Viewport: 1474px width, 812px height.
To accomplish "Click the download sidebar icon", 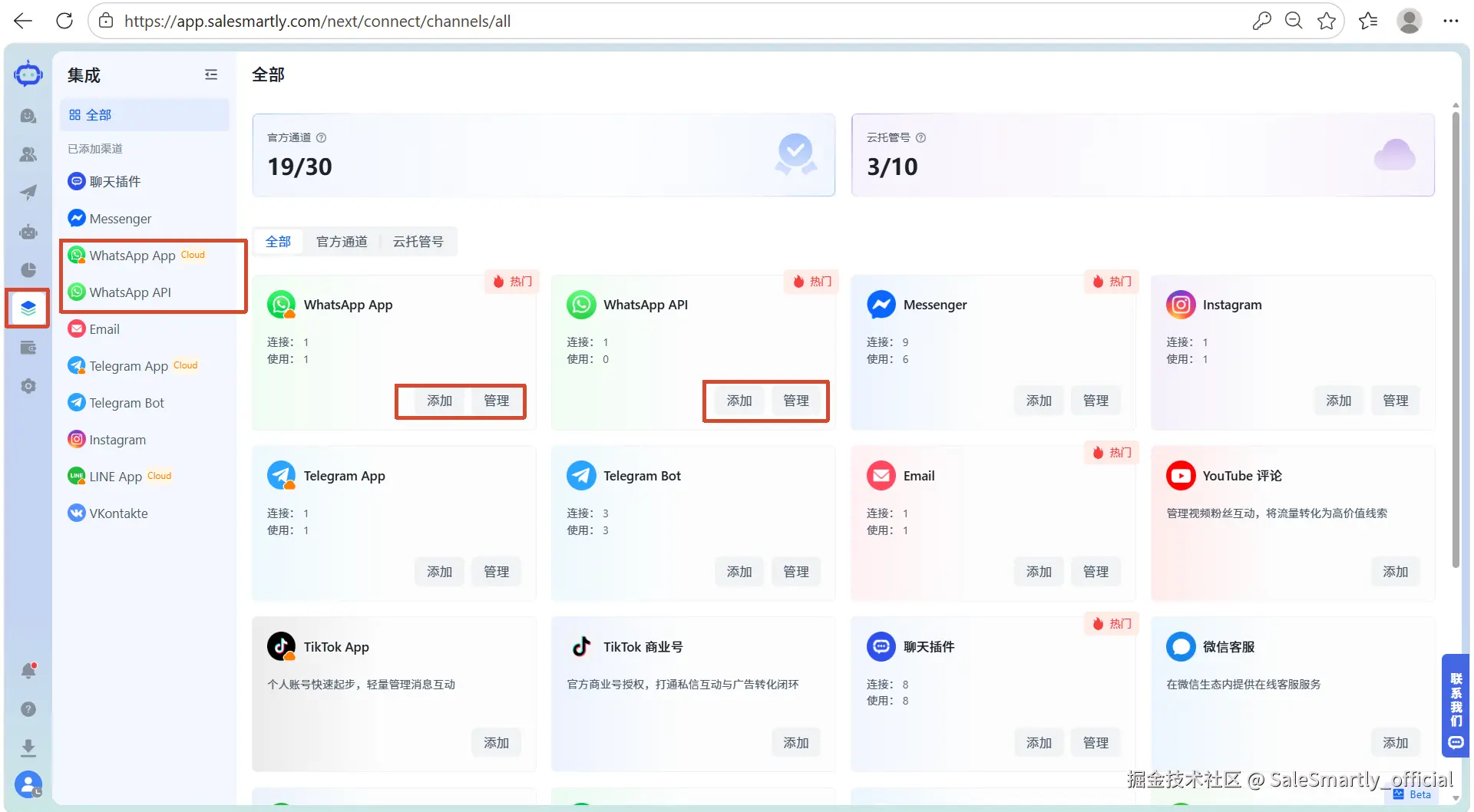I will [x=28, y=748].
